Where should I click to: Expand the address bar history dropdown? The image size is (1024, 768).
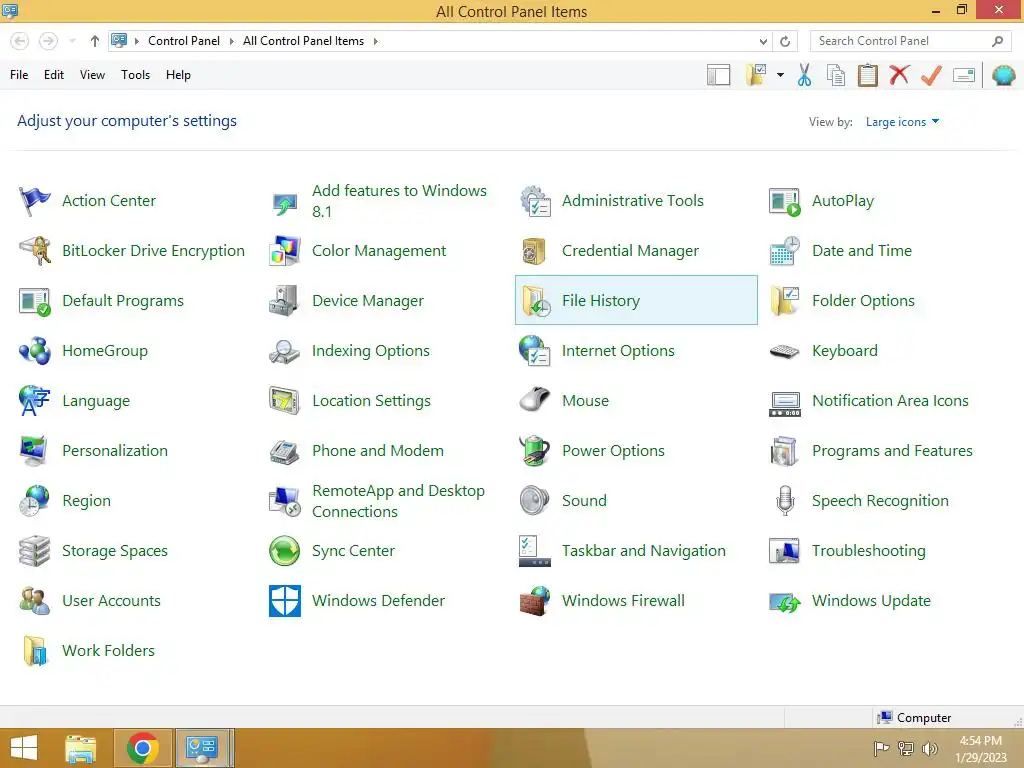[x=763, y=41]
